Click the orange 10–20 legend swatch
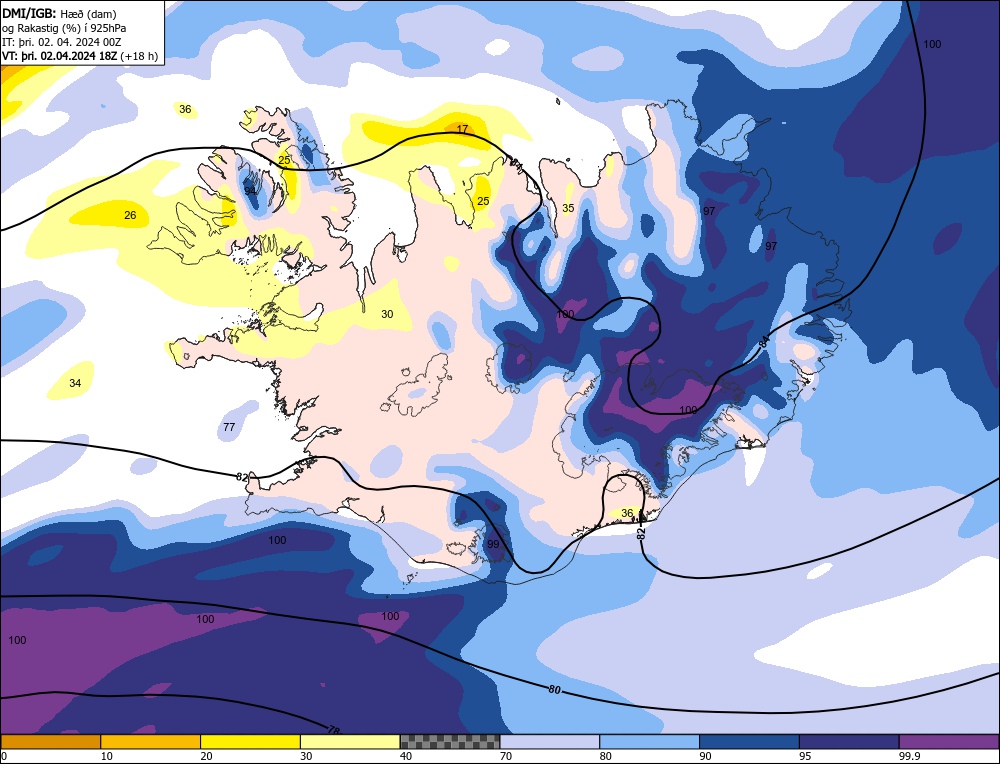This screenshot has width=1000, height=764. tap(151, 741)
